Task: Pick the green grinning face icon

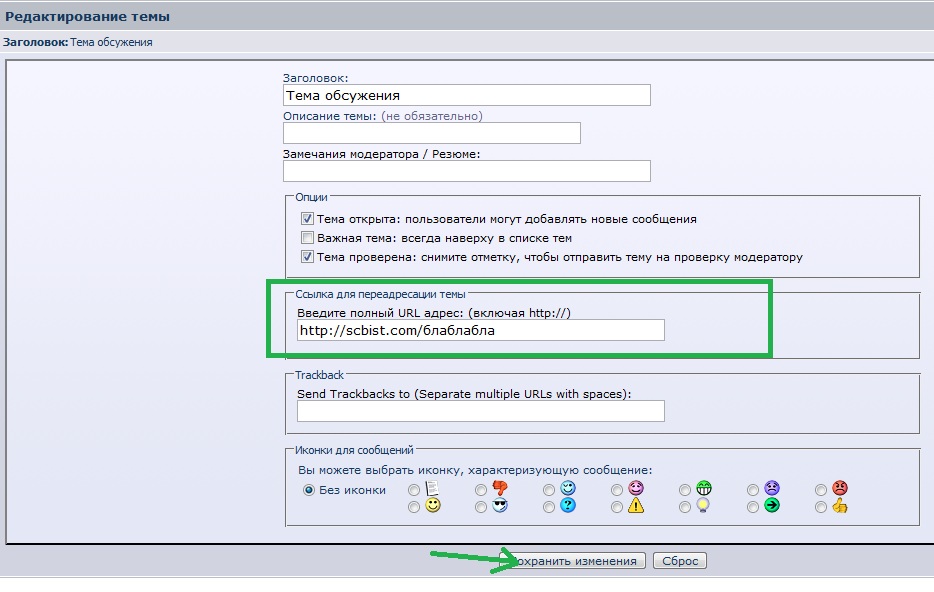Action: tap(685, 490)
